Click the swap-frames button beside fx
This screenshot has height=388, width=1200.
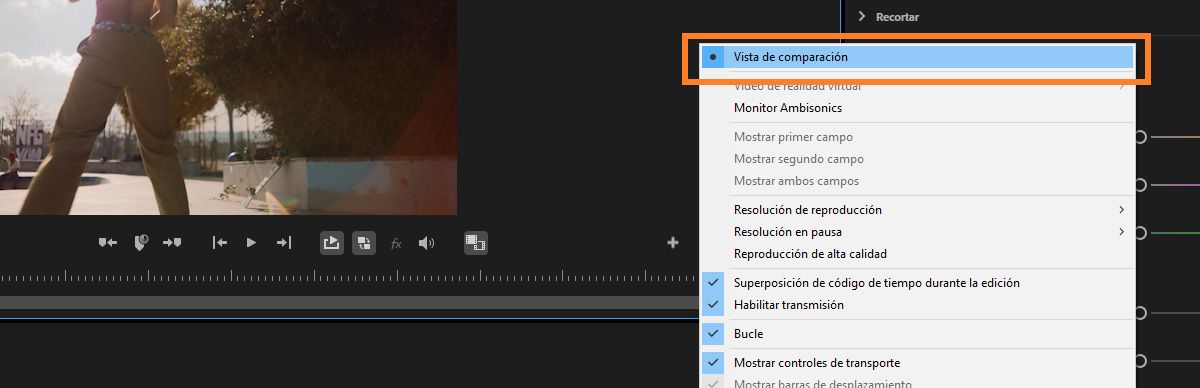(364, 242)
